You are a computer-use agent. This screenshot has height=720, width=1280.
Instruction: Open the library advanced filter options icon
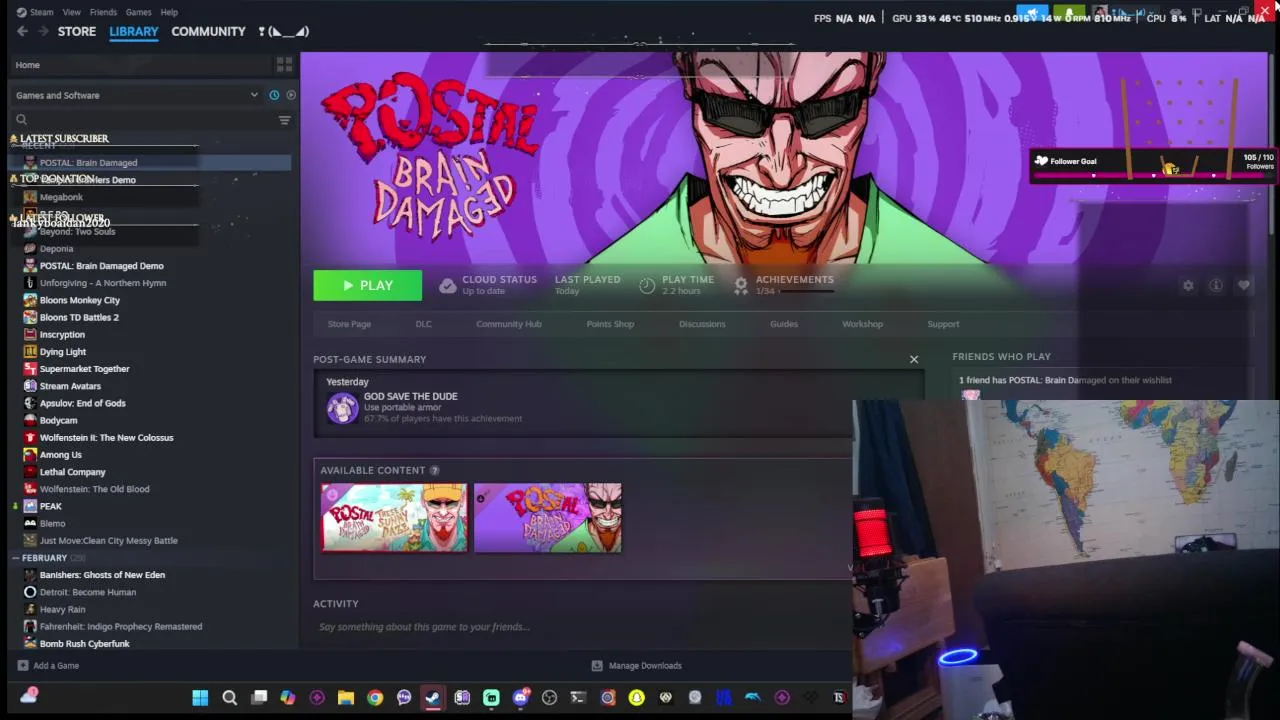pos(285,120)
